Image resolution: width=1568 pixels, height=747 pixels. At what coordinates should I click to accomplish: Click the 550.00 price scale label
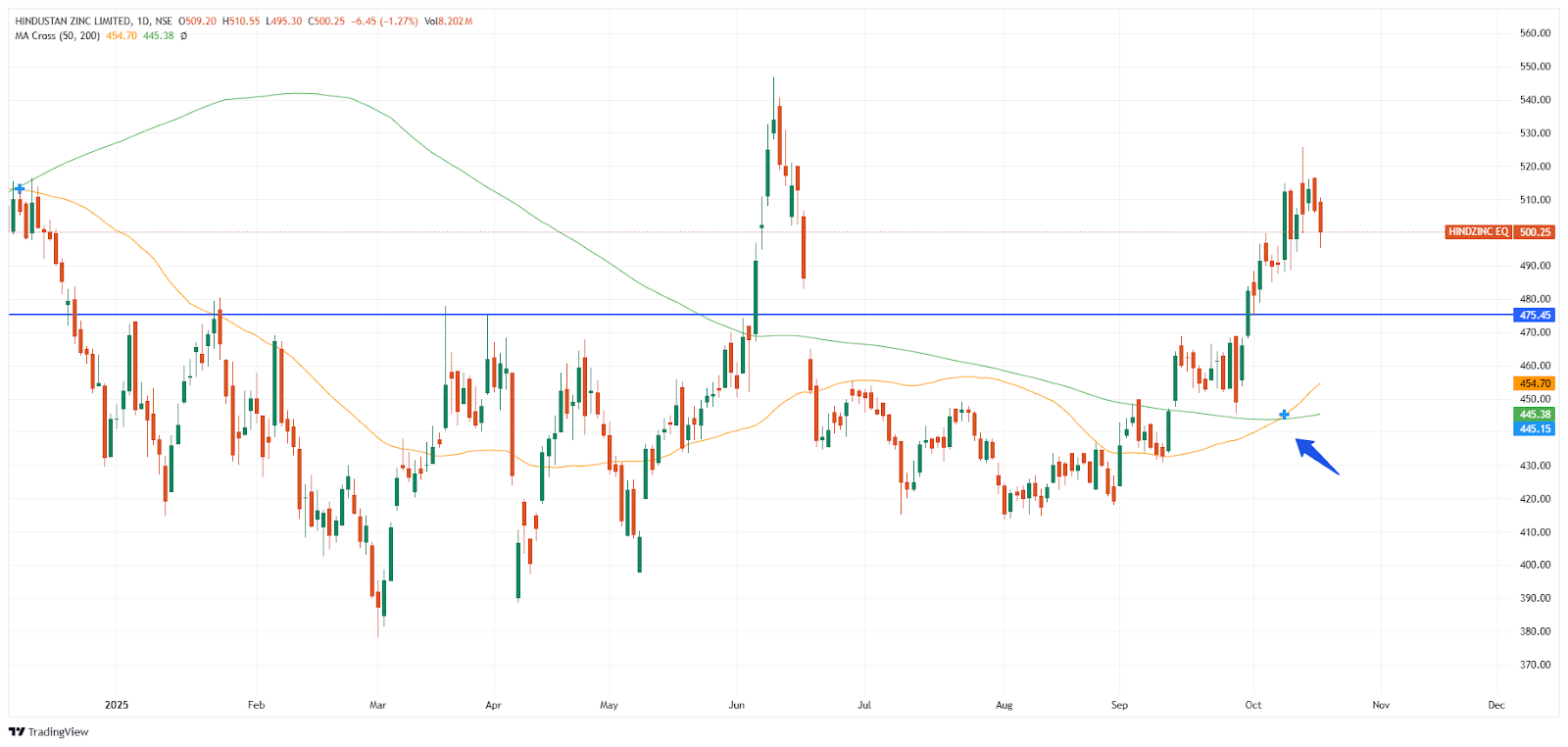pos(1535,67)
